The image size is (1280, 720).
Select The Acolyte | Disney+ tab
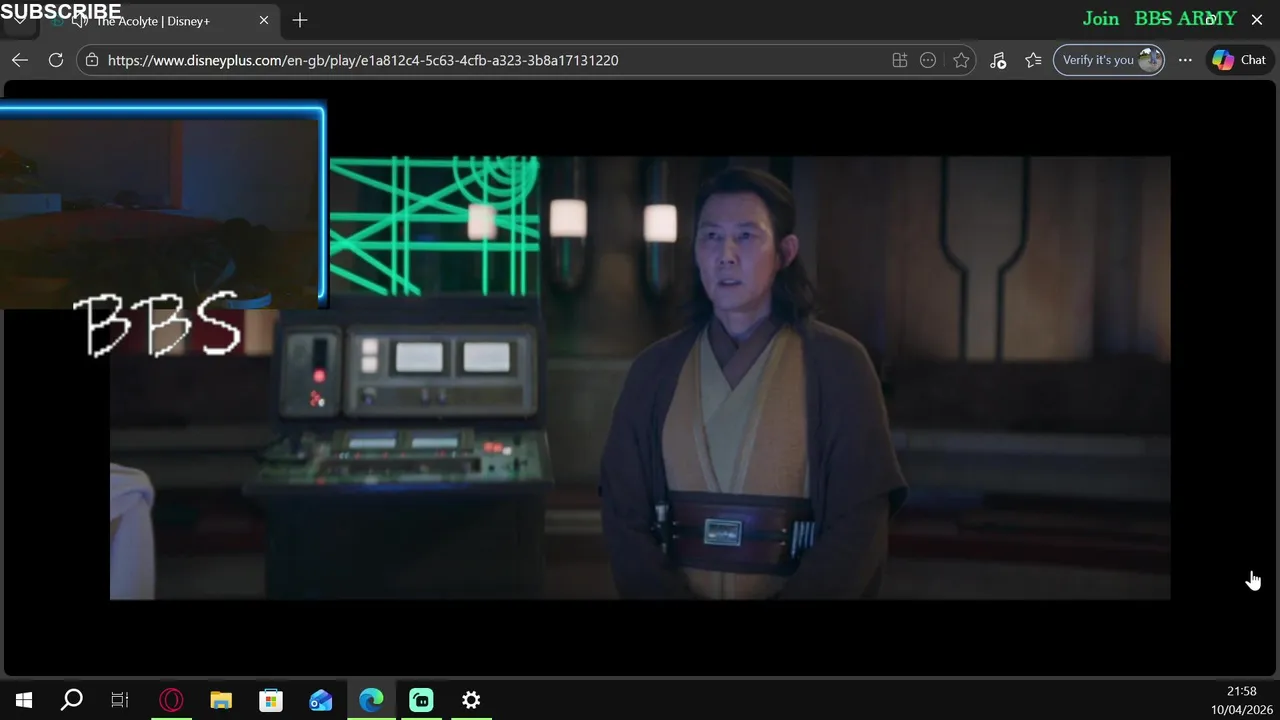152,21
